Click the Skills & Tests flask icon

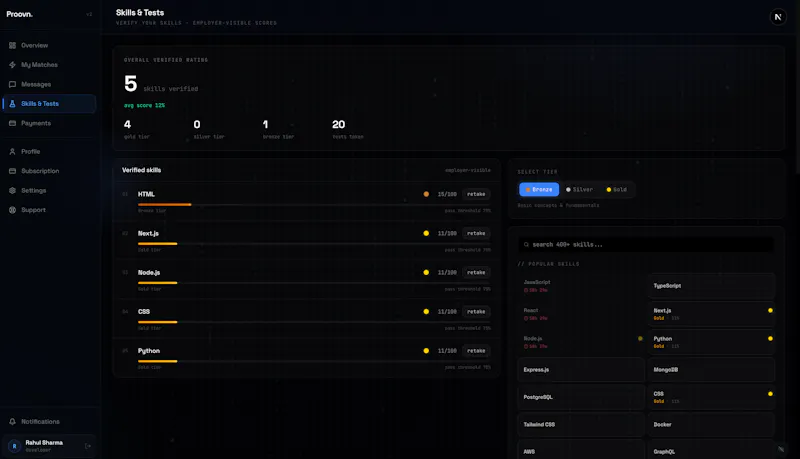click(12, 104)
